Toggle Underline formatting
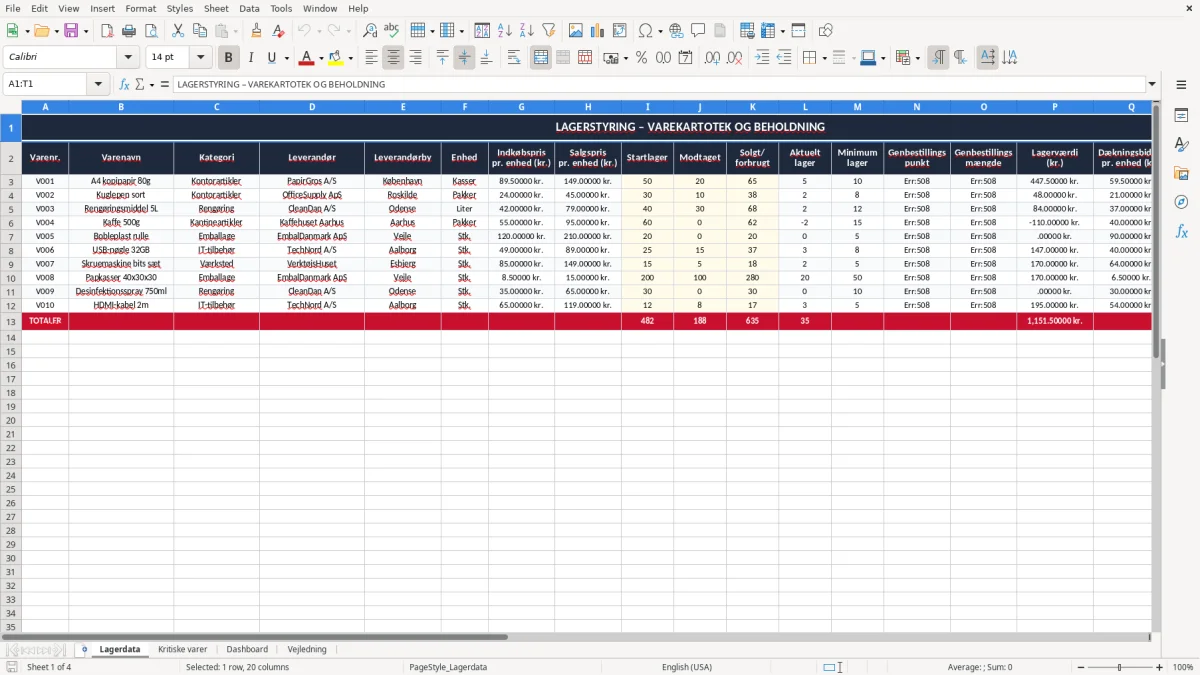Image resolution: width=1200 pixels, height=675 pixels. point(271,58)
